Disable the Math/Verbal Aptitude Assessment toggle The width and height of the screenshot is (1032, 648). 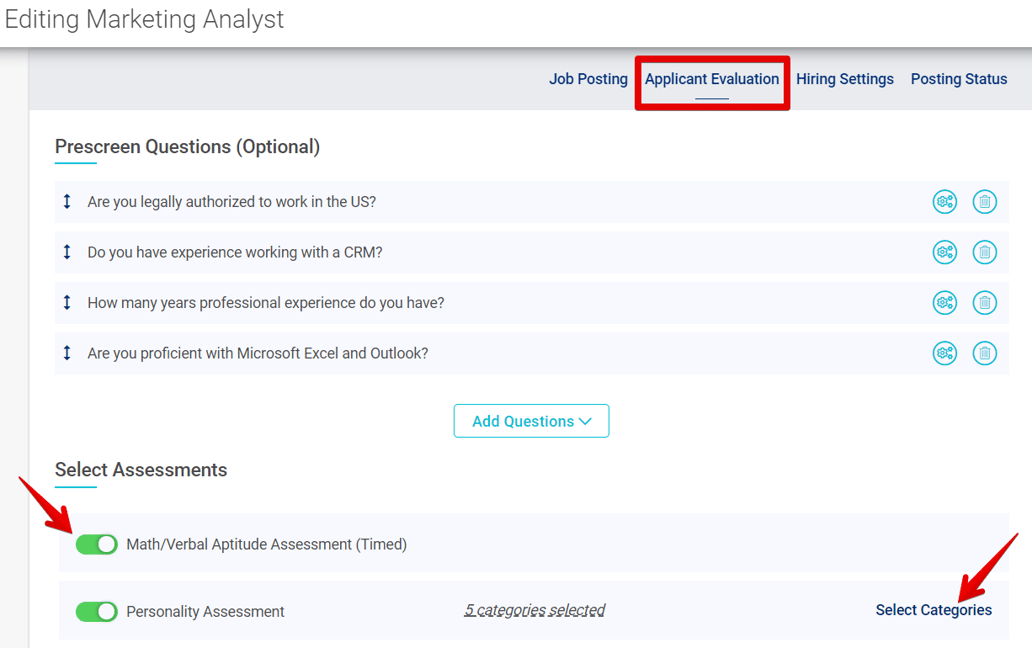point(96,544)
